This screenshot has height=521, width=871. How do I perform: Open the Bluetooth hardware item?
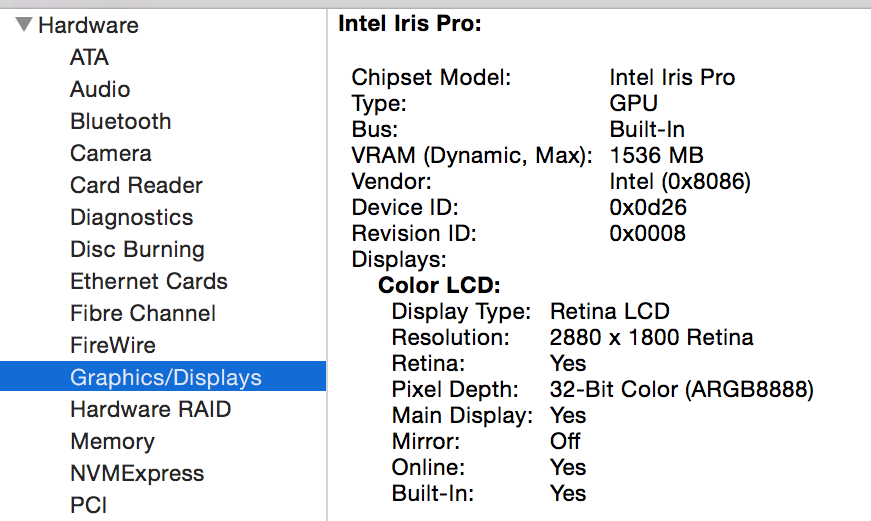coord(121,122)
